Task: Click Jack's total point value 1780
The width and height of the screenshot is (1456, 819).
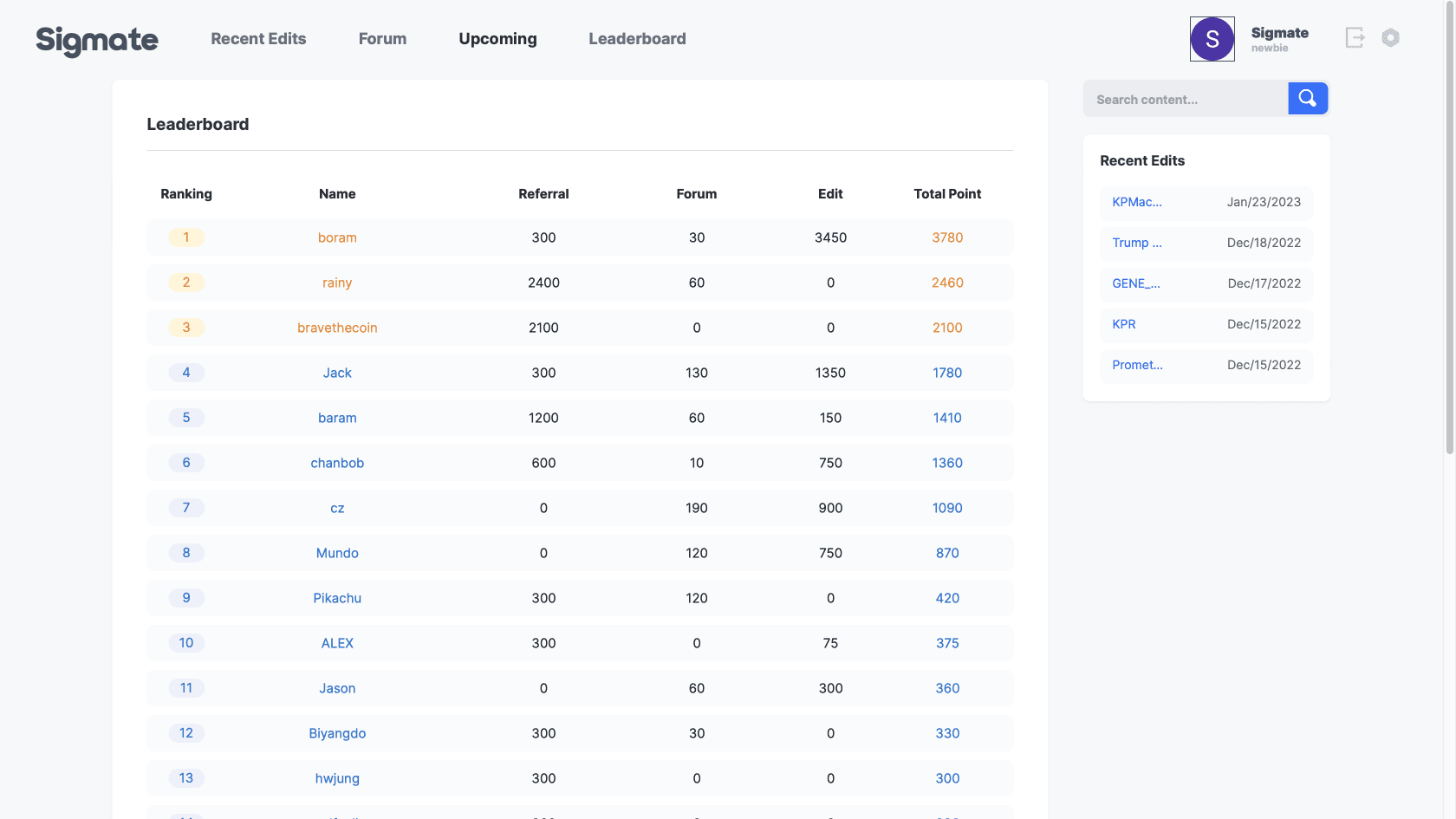Action: (x=947, y=372)
